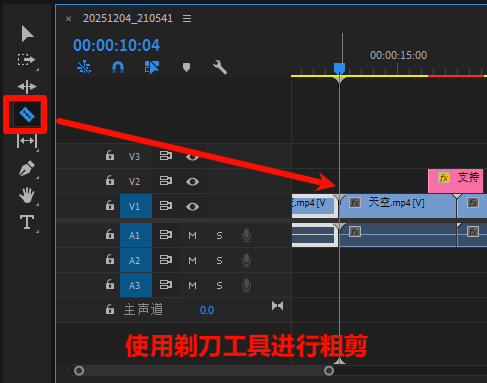Solo track A2

[219, 260]
